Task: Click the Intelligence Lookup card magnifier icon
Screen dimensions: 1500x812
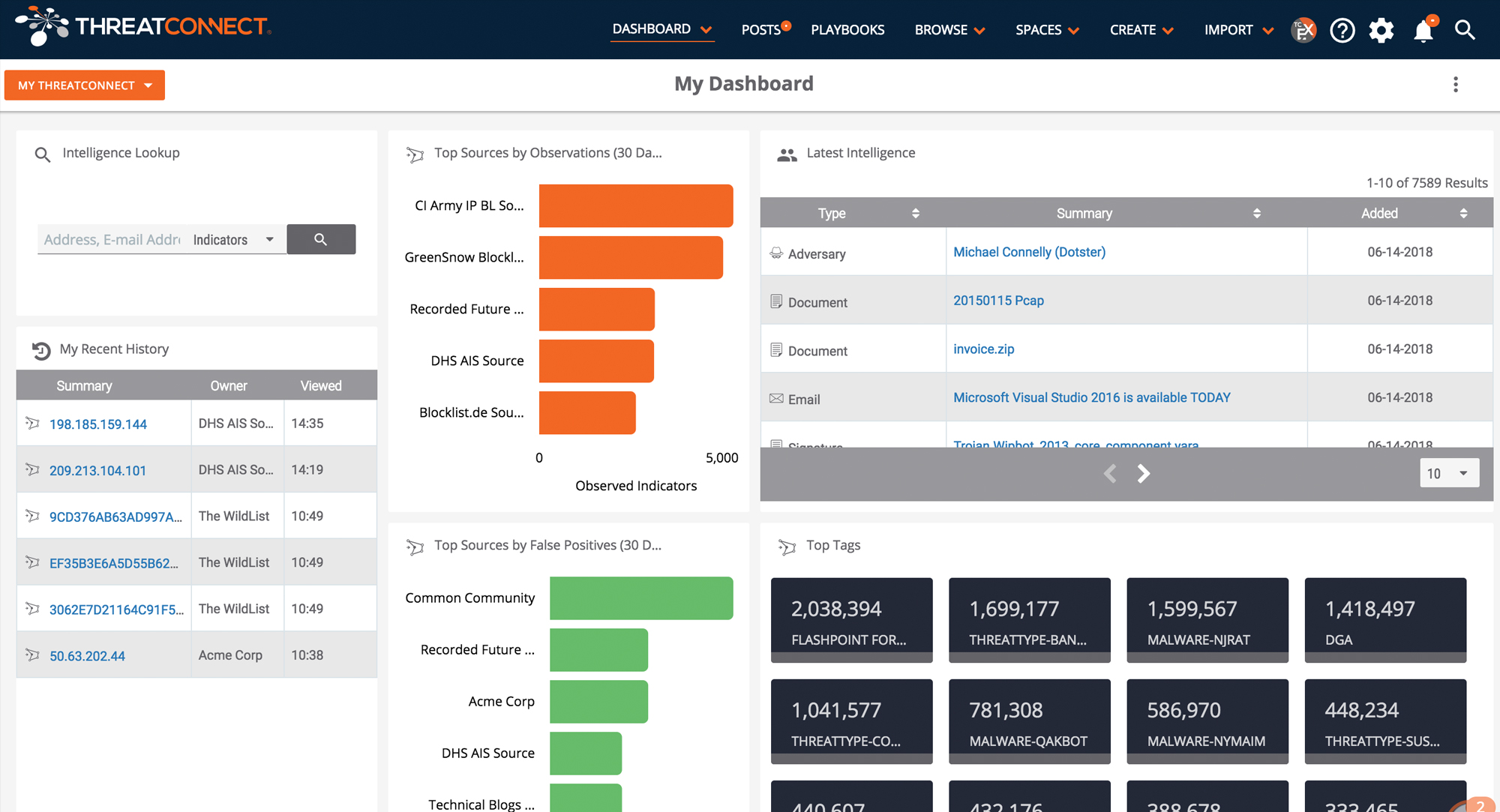Action: click(x=43, y=154)
